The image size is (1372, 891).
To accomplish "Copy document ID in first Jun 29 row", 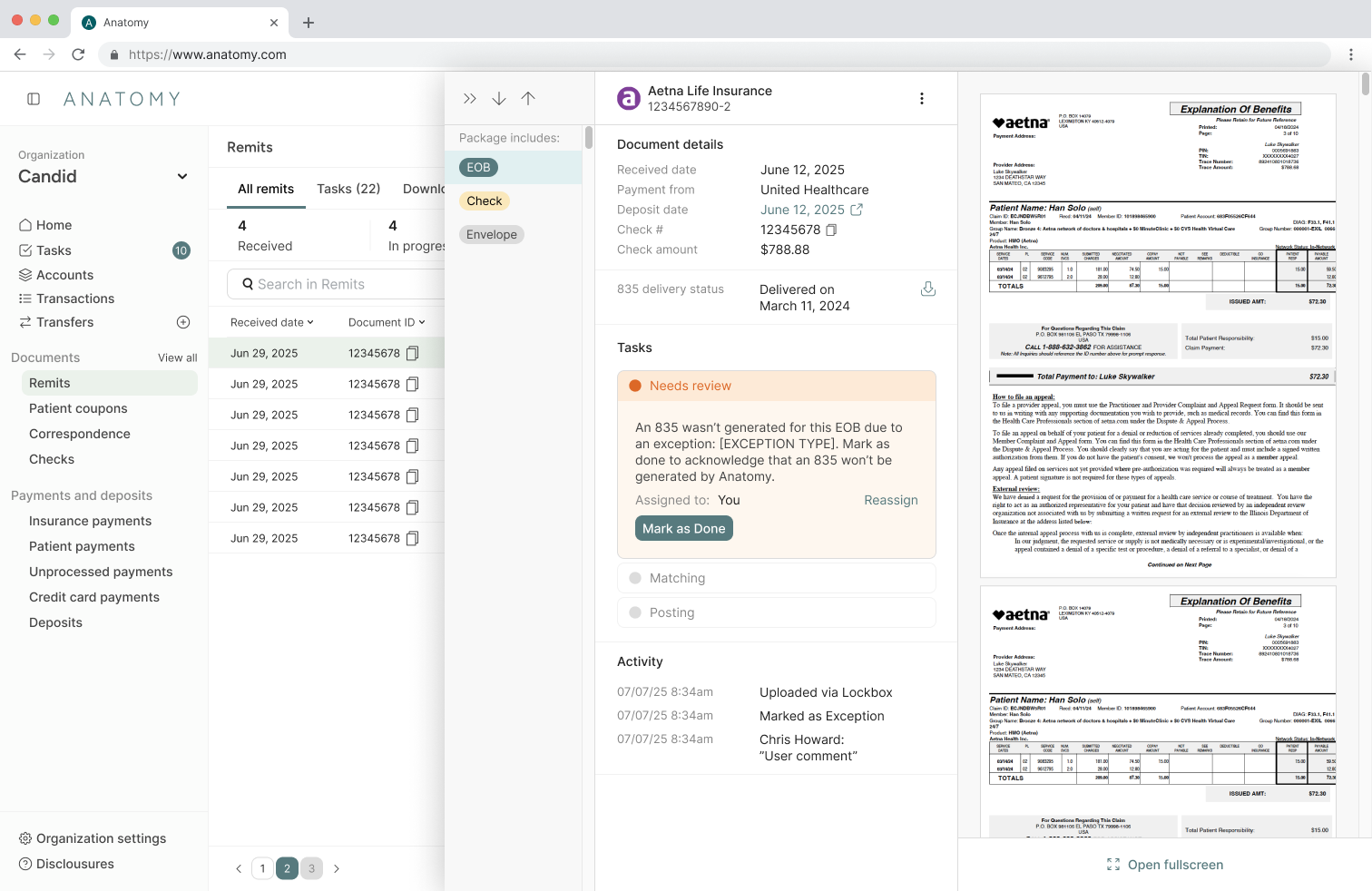I will (413, 353).
